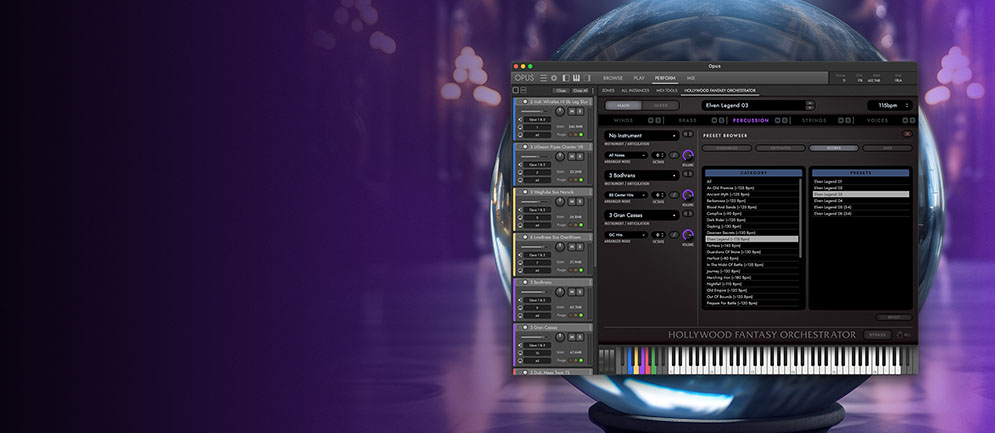
Task: Click the first box icon beside PERCUSSION
Action: tap(778, 121)
